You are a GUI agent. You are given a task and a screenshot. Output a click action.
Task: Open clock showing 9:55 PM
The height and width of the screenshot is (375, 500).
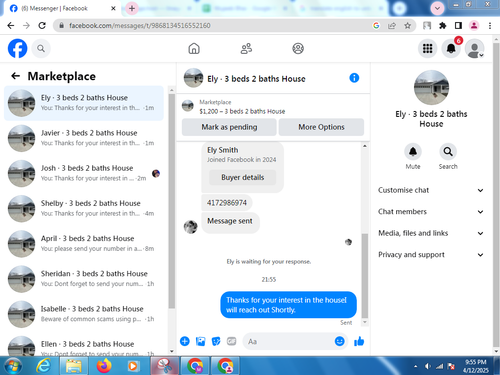pyautogui.click(x=475, y=366)
